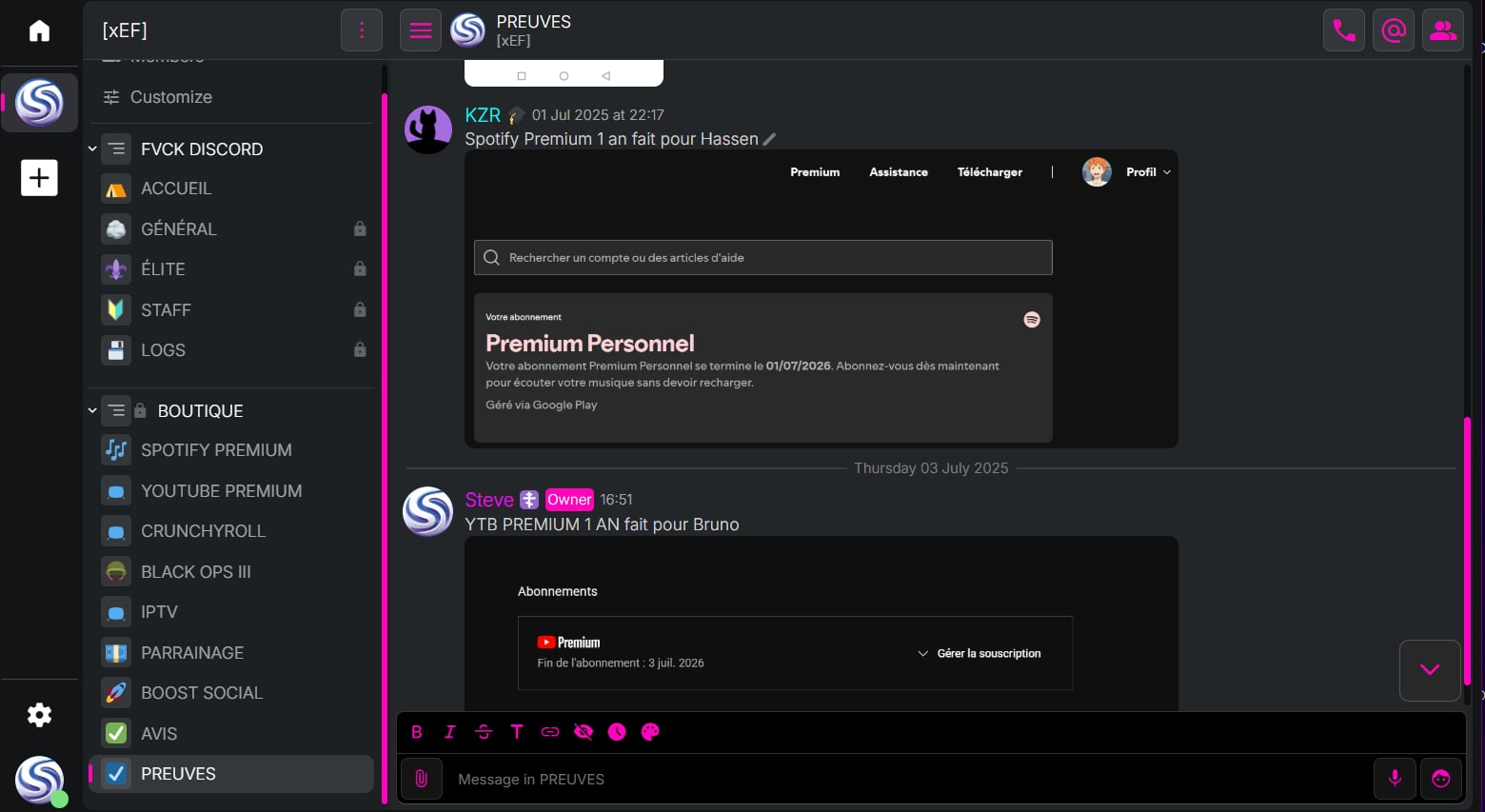Click Steve's Owner role badge
Viewport: 1485px width, 812px height.
pyautogui.click(x=569, y=500)
